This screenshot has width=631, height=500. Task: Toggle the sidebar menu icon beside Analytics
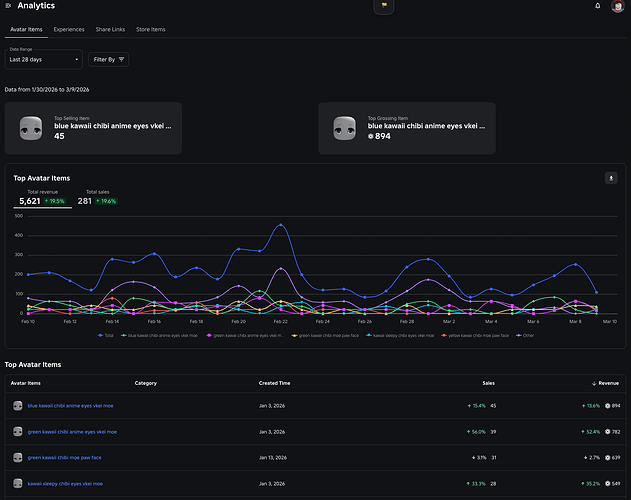point(8,6)
